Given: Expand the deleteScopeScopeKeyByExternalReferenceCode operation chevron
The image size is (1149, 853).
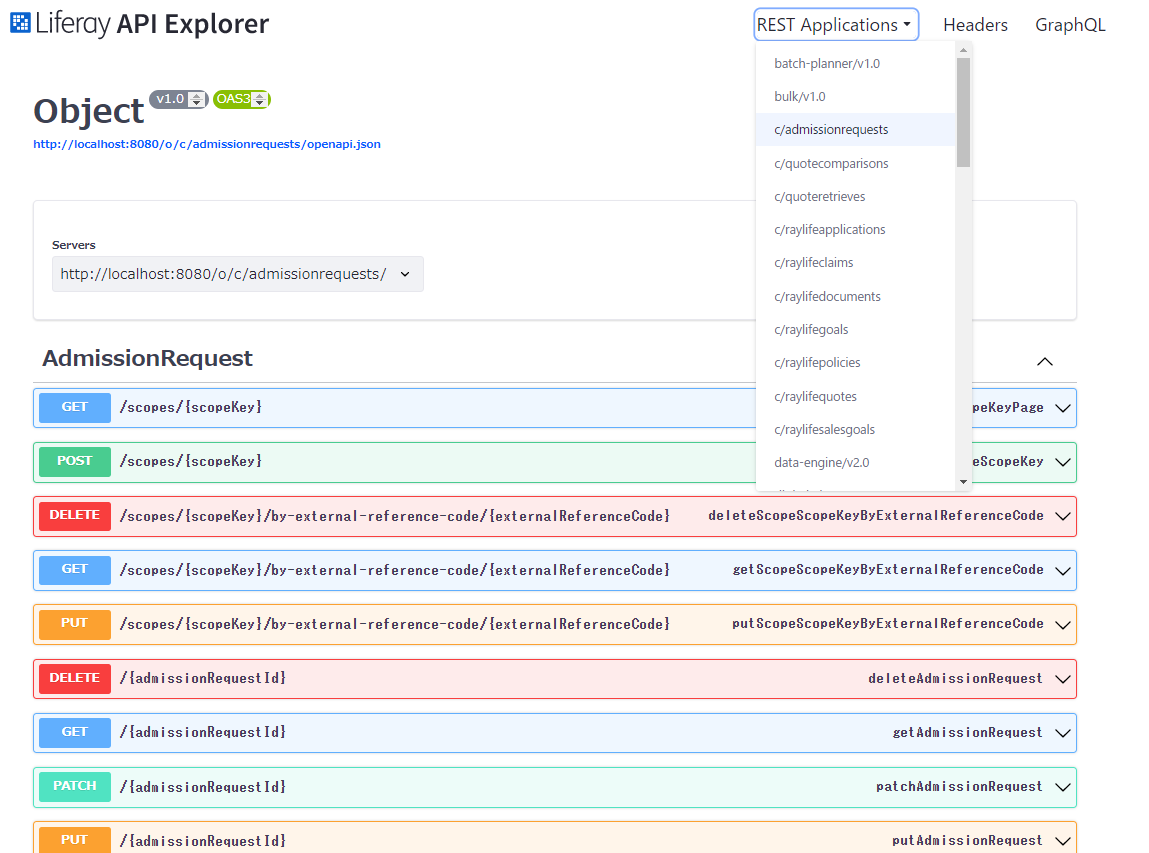Looking at the screenshot, I should click(1063, 517).
